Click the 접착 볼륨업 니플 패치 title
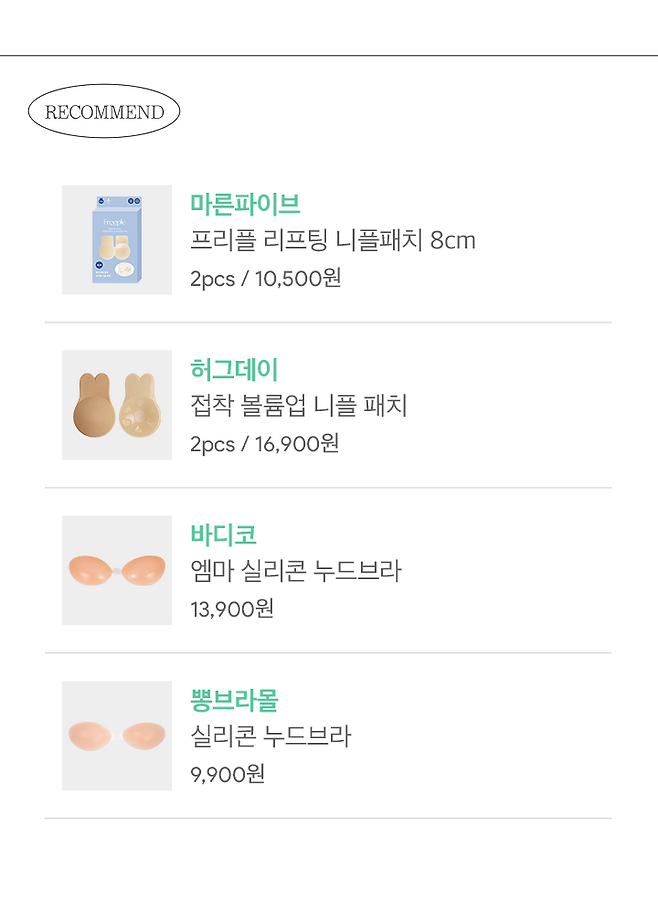The image size is (658, 910). pyautogui.click(x=299, y=406)
